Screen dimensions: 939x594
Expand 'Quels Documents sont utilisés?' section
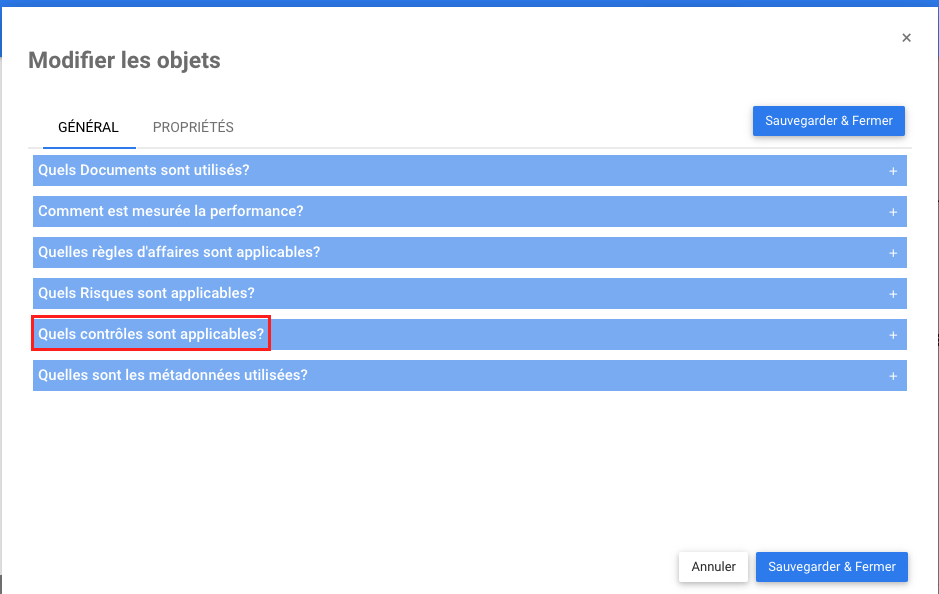point(144,170)
